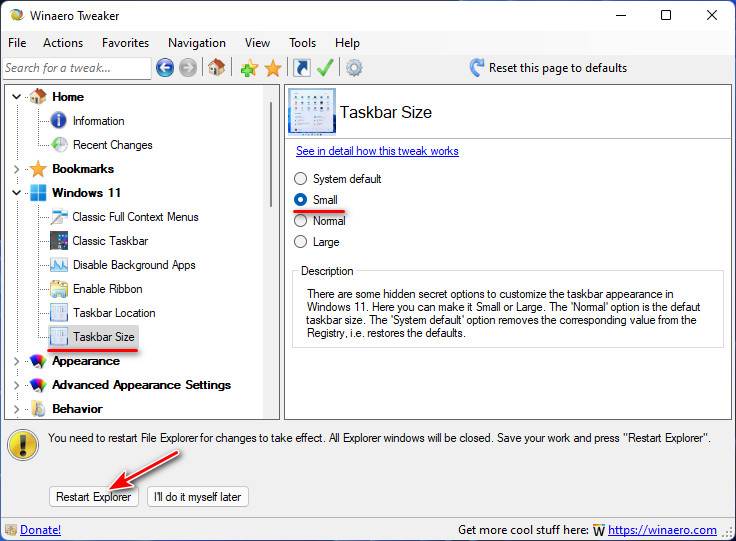Open the https://winaero.com link
736x541 pixels.
tap(662, 530)
